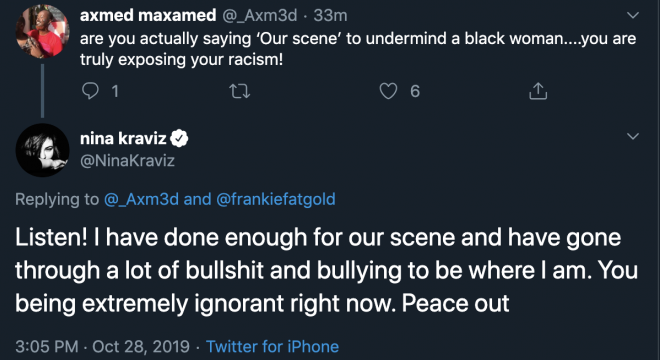Open nina kraviz's profile avatar
The image size is (660, 360).
pos(43,150)
